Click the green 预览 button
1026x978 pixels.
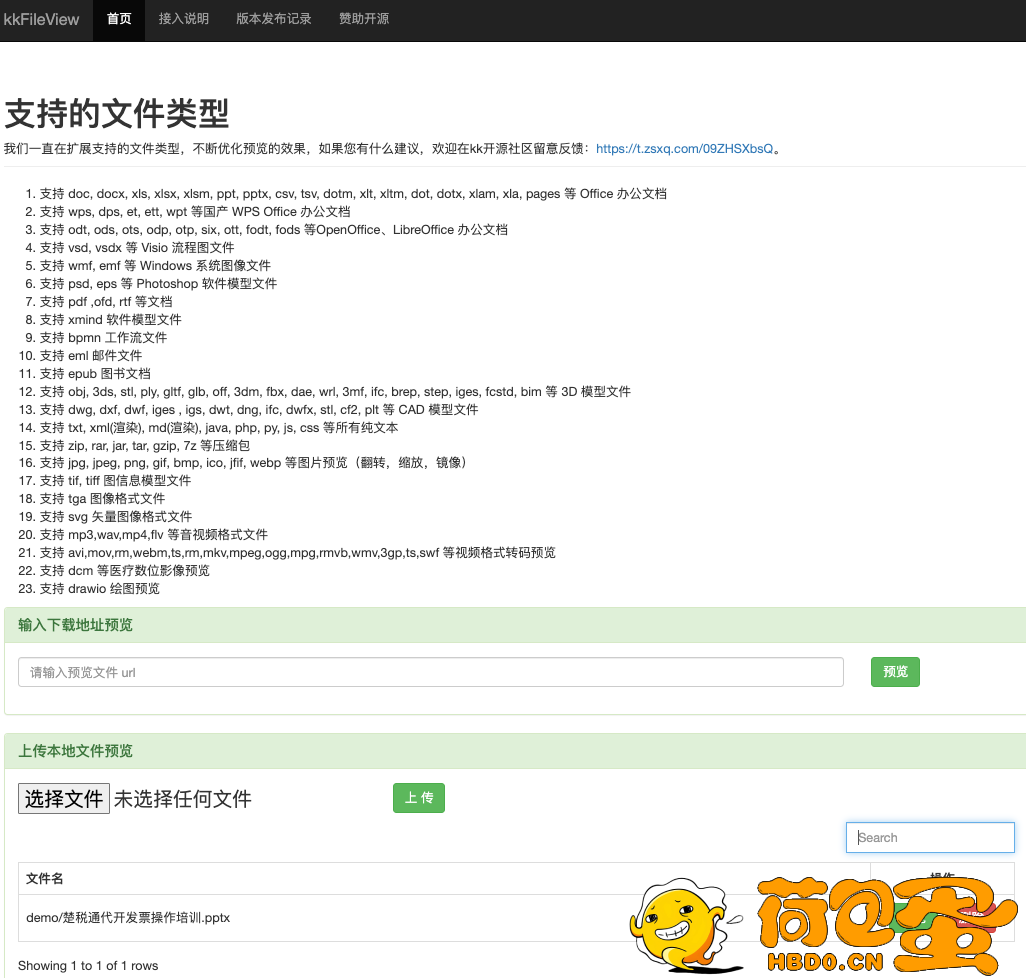tap(895, 672)
